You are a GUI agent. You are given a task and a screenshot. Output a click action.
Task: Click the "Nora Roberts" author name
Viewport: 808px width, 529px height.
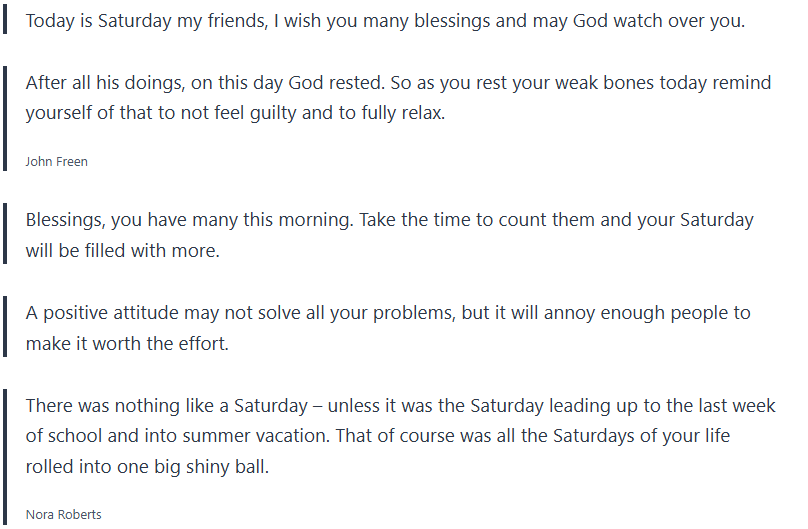point(64,515)
